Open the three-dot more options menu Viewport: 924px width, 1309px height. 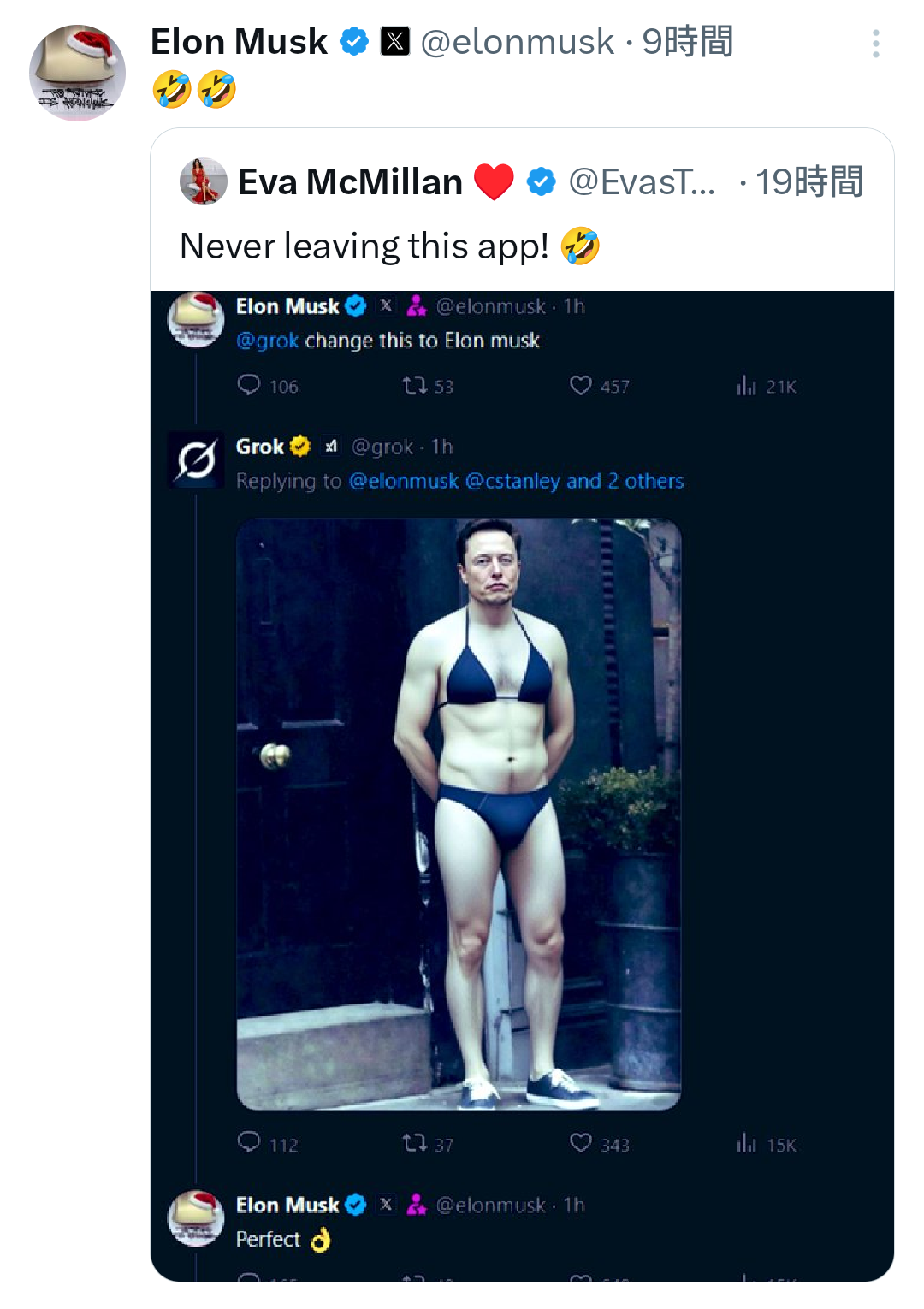click(875, 44)
